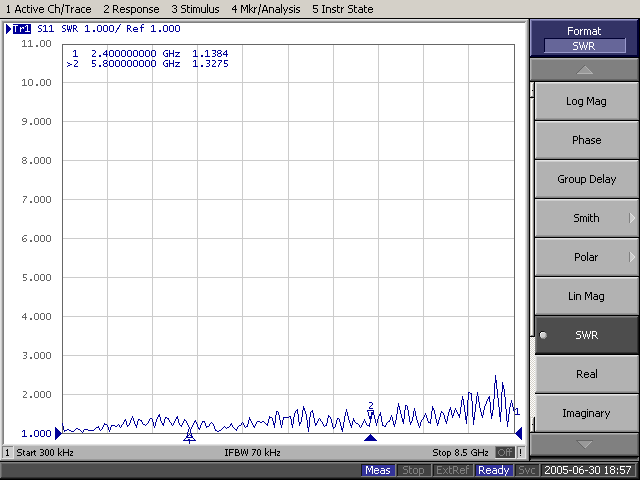Image resolution: width=640 pixels, height=480 pixels.
Task: Click the active marker 2 triangle below the axis
Action: point(370,438)
